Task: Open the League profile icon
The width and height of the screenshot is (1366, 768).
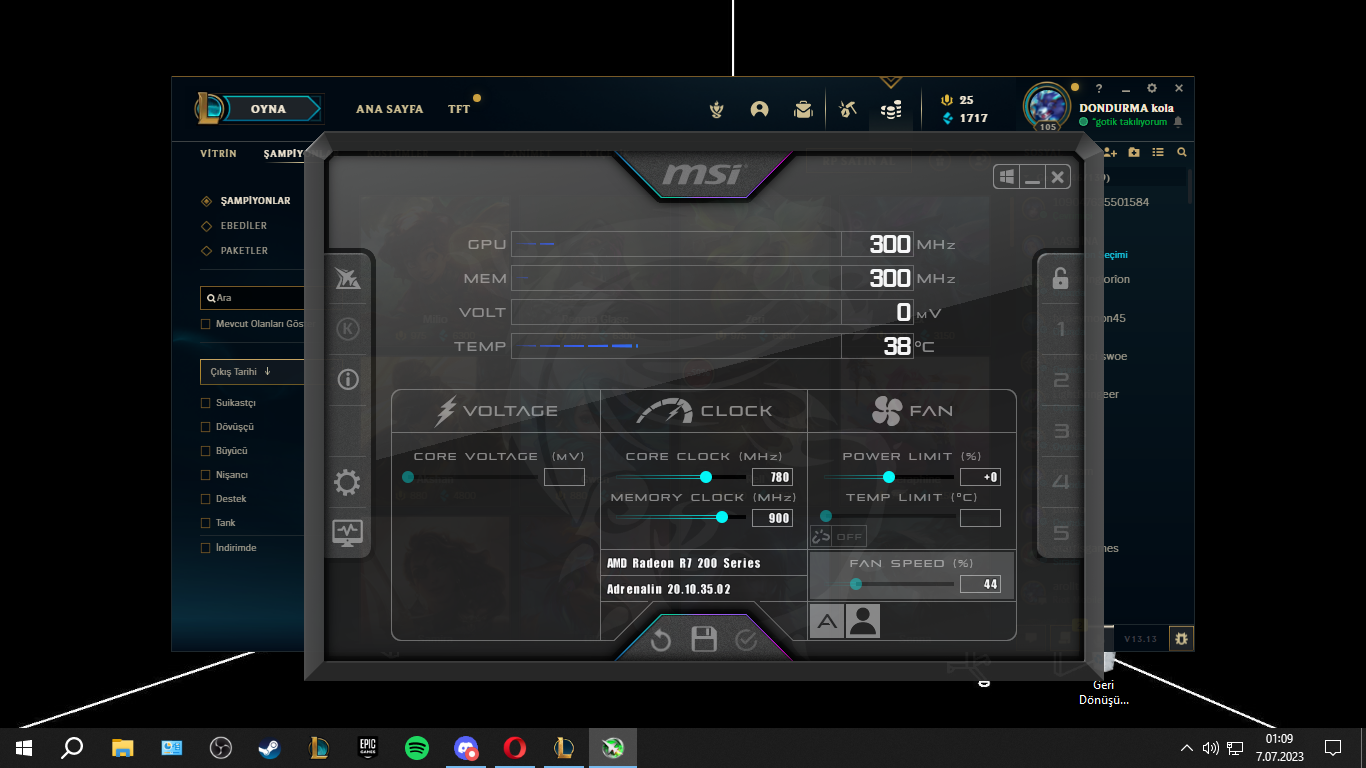Action: [760, 110]
